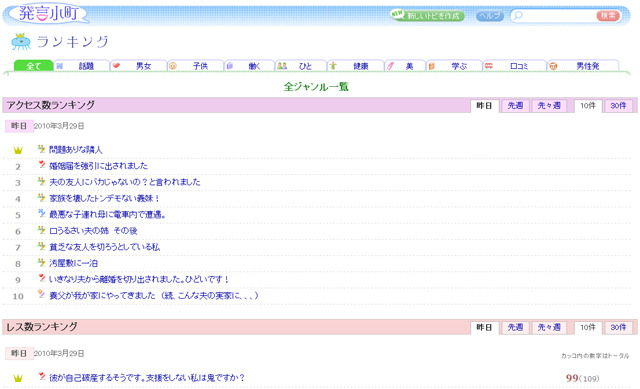640x389 pixels.
Task: Open topic 家族を壊したトンデモない義妹!
Action: pos(104,198)
